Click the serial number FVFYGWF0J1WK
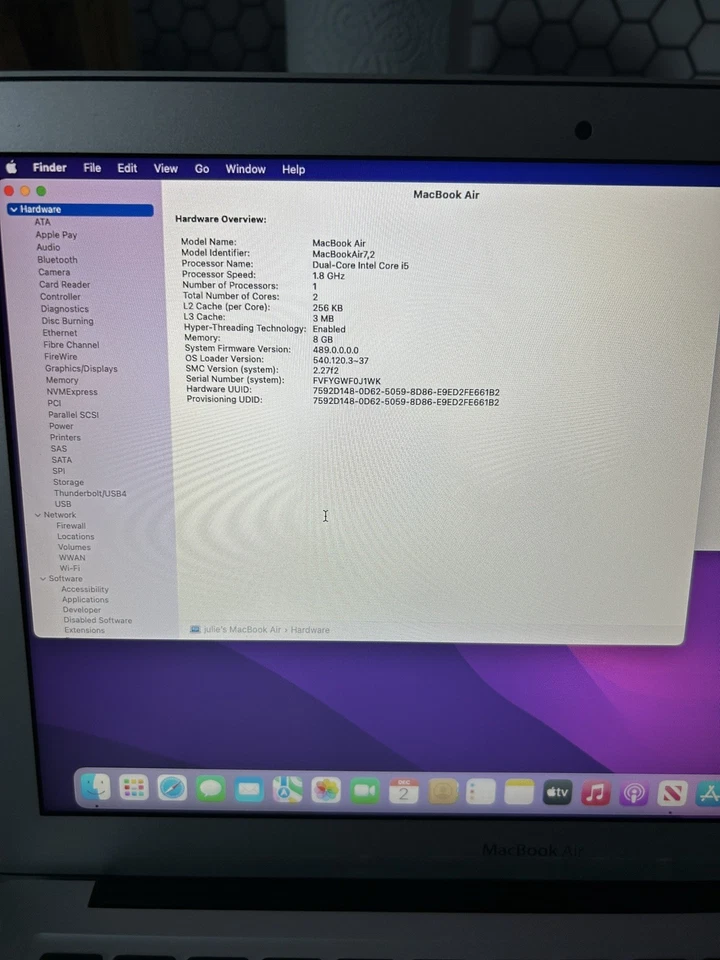Screen dimensions: 720x960 [347, 381]
